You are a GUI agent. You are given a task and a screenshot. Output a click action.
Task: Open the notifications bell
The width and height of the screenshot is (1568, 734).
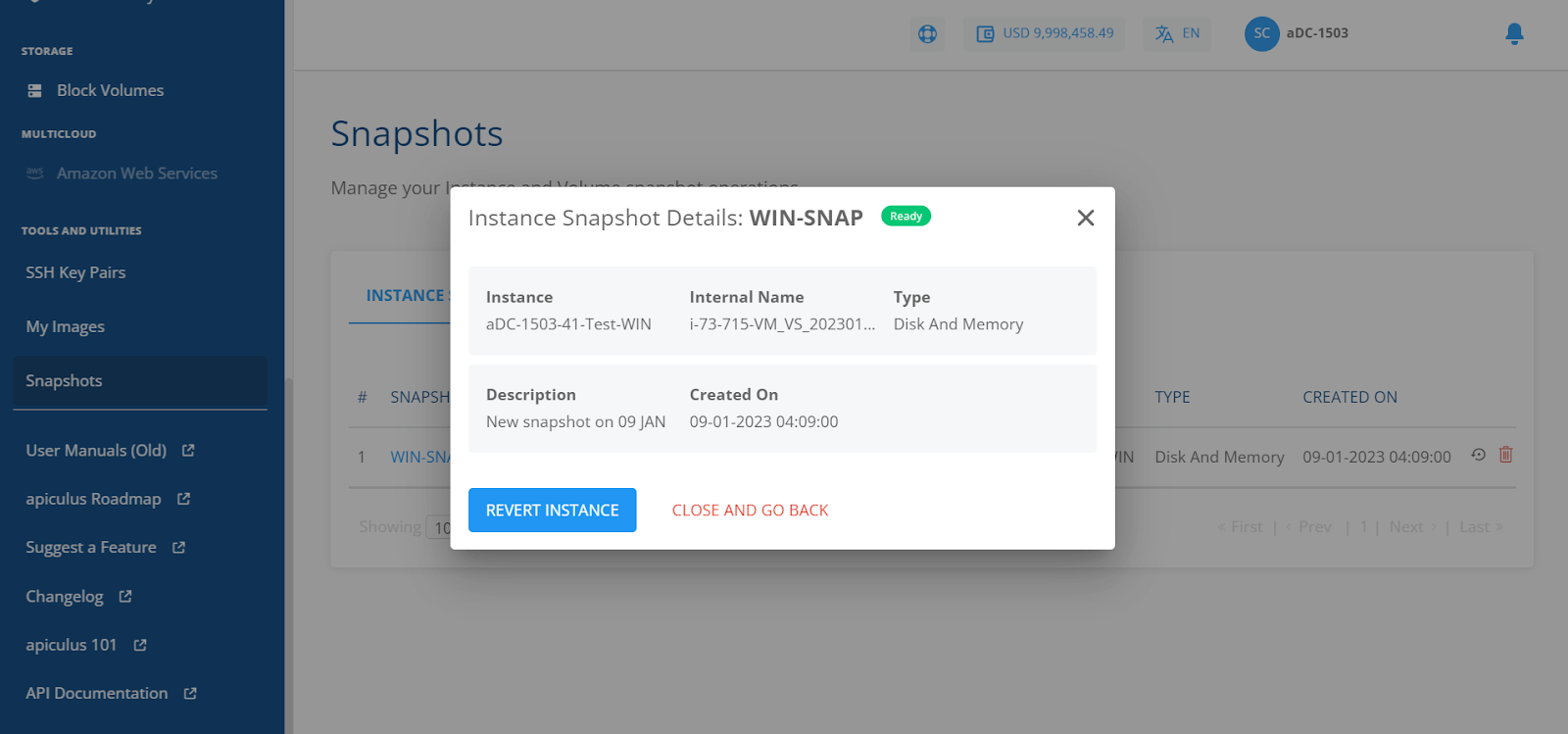tap(1514, 34)
